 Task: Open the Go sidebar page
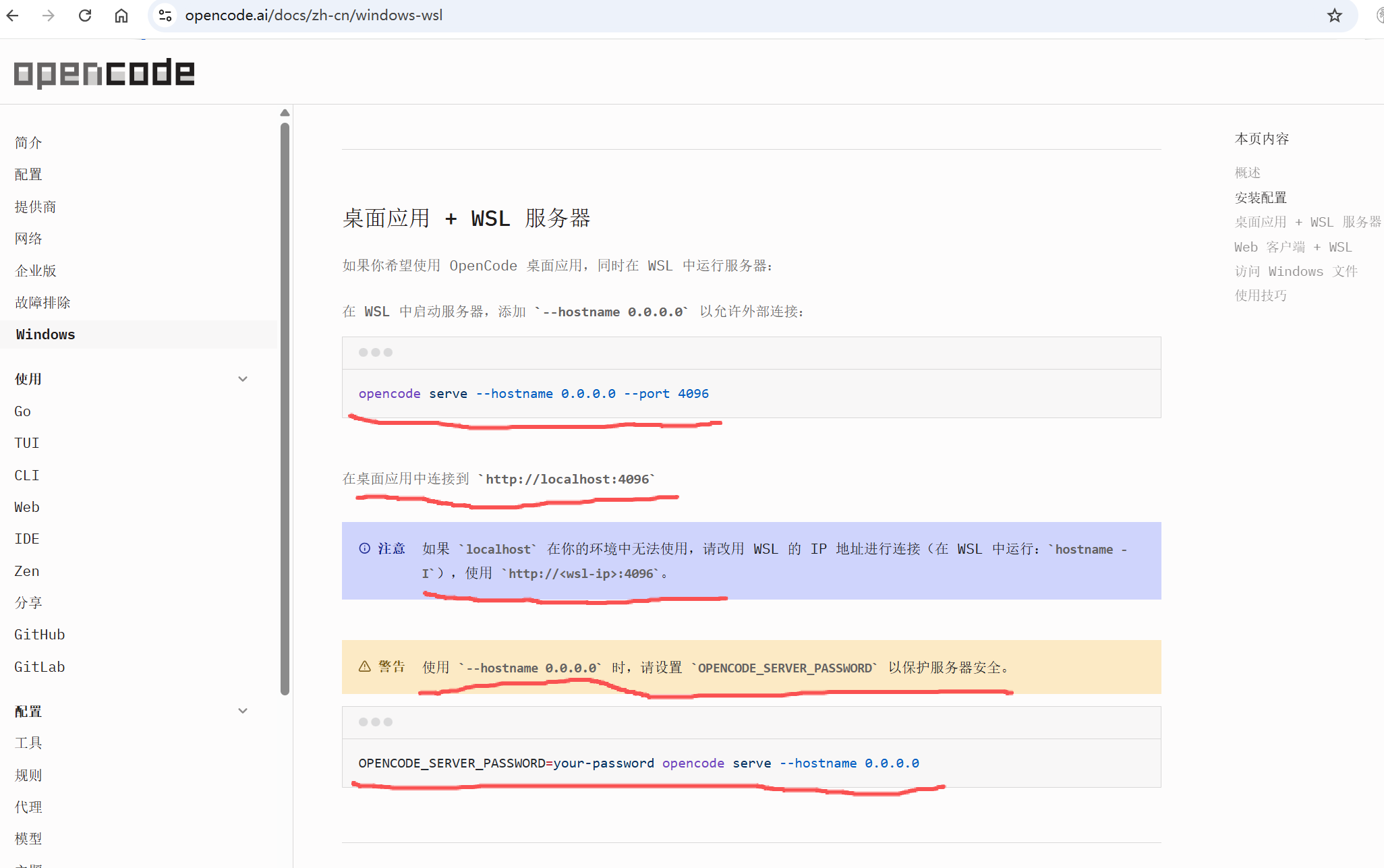(22, 411)
